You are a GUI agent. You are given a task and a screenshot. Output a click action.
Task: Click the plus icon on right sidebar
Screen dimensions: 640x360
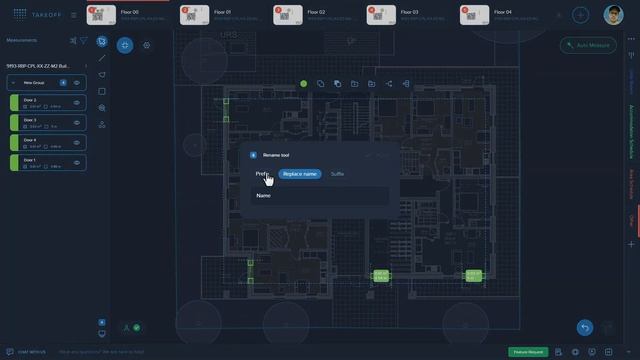pyautogui.click(x=631, y=244)
